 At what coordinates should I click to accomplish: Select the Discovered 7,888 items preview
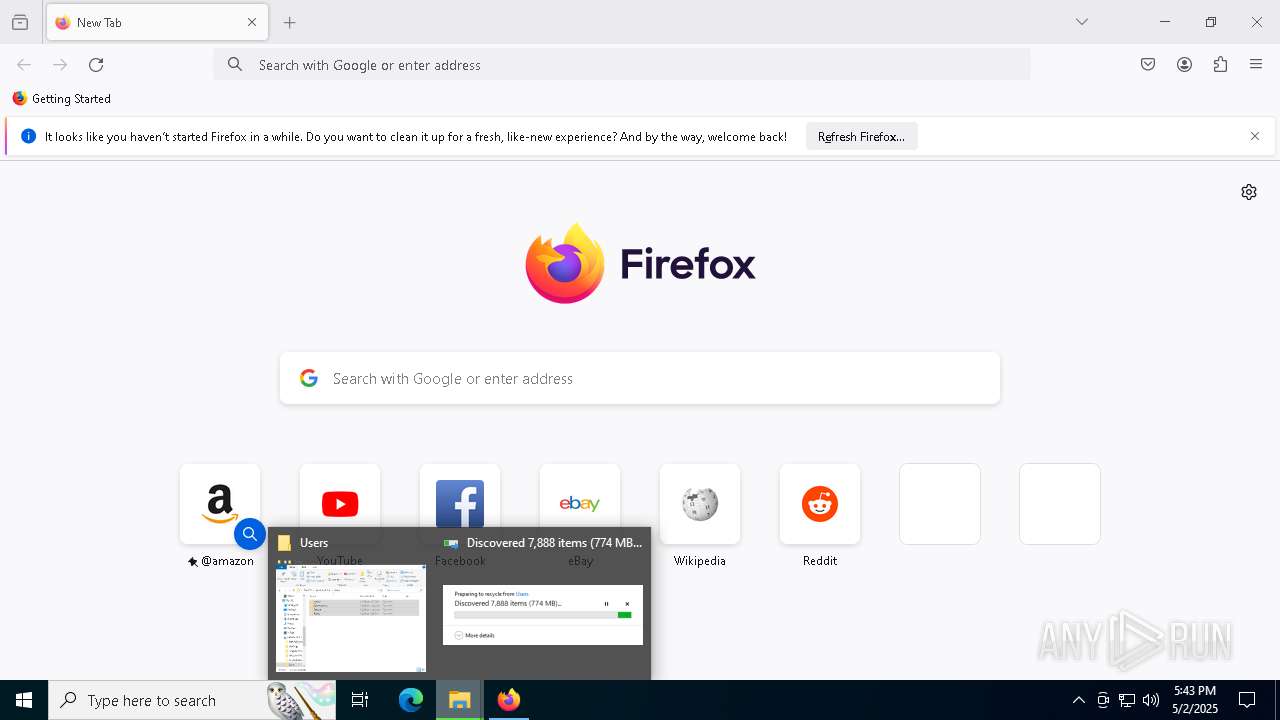click(x=543, y=615)
